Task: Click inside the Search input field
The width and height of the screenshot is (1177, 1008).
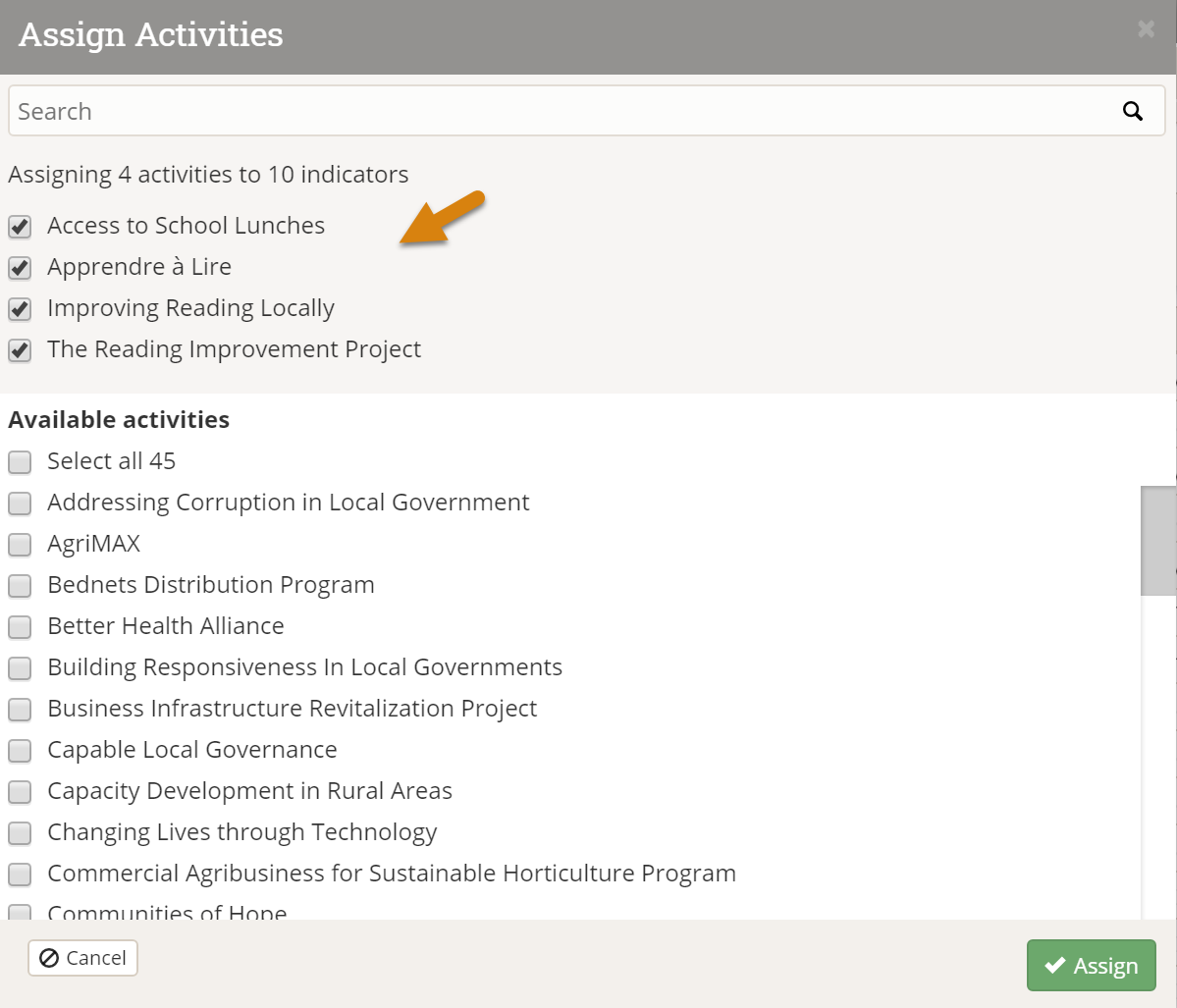Action: 560,111
